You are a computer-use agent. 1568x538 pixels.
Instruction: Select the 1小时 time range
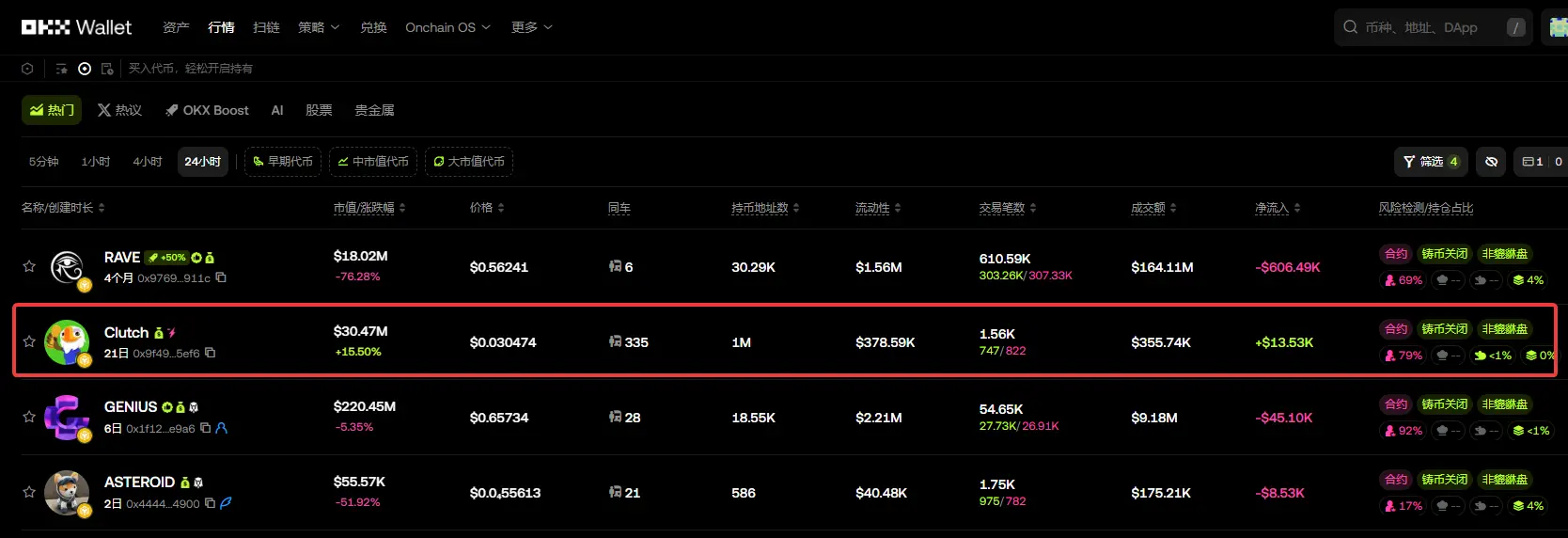(x=96, y=162)
